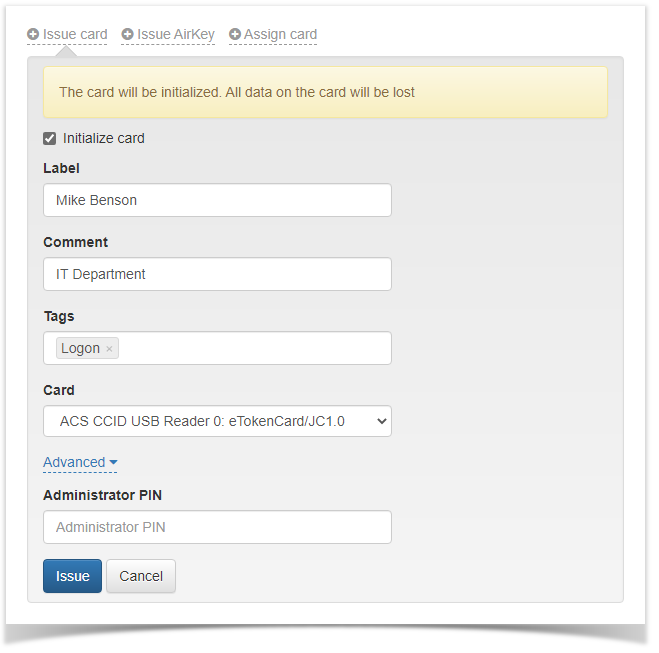Image resolution: width=659 pixels, height=653 pixels.
Task: Click the arrow of the Card select box
Action: pos(380,421)
